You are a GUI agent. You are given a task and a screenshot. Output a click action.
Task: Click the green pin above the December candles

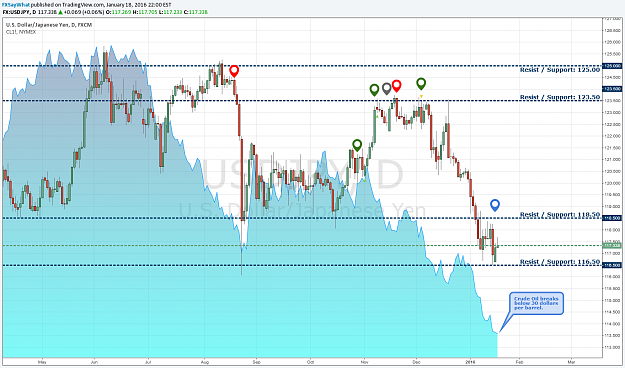[x=421, y=83]
